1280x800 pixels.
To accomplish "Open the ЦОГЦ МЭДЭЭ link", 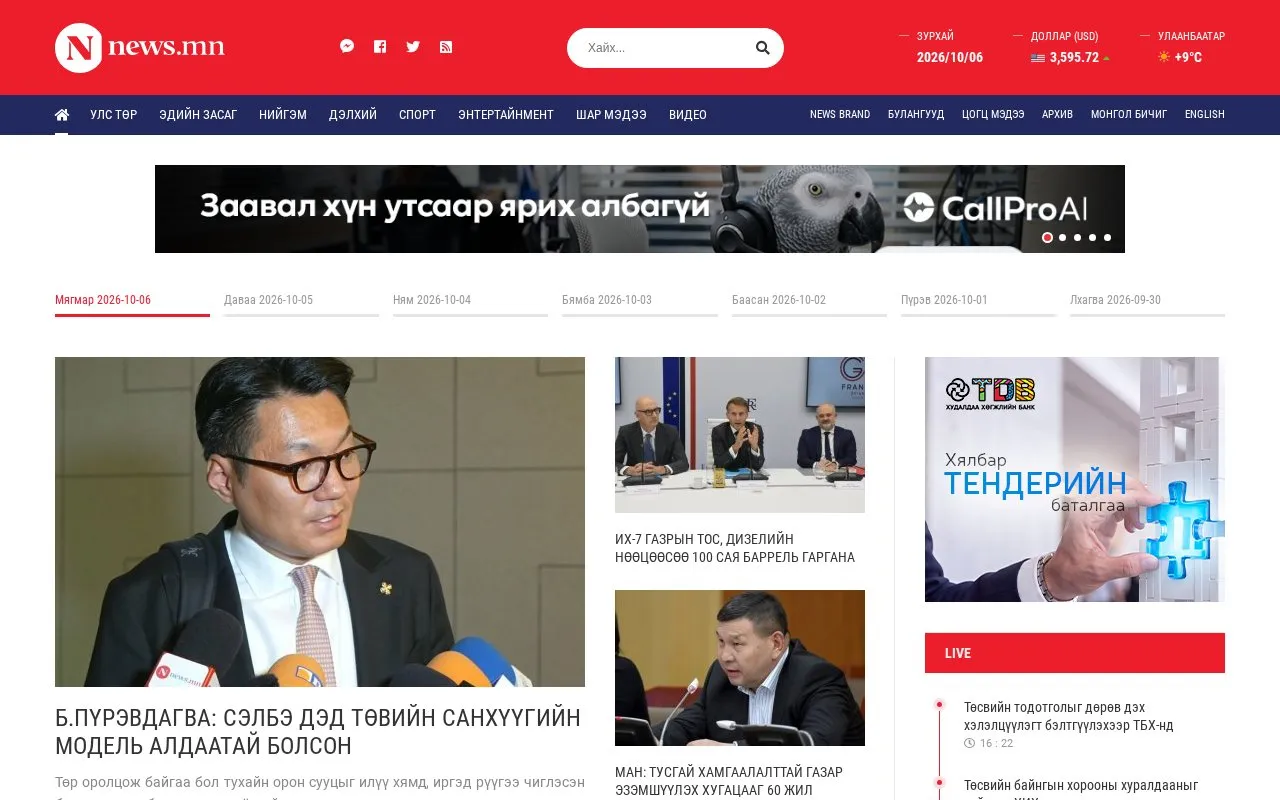I will tap(993, 115).
